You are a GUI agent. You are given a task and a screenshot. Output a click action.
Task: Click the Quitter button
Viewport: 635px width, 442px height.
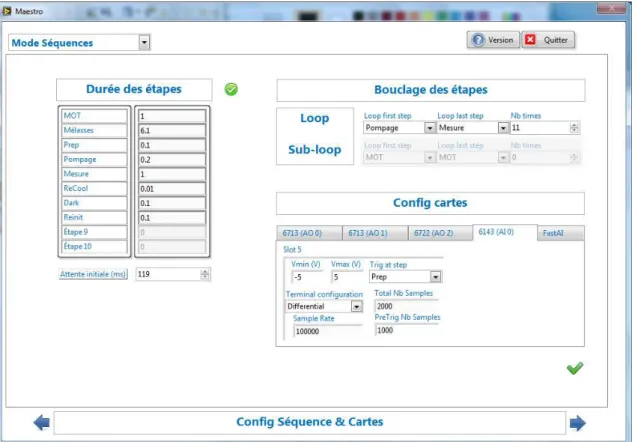pos(548,40)
